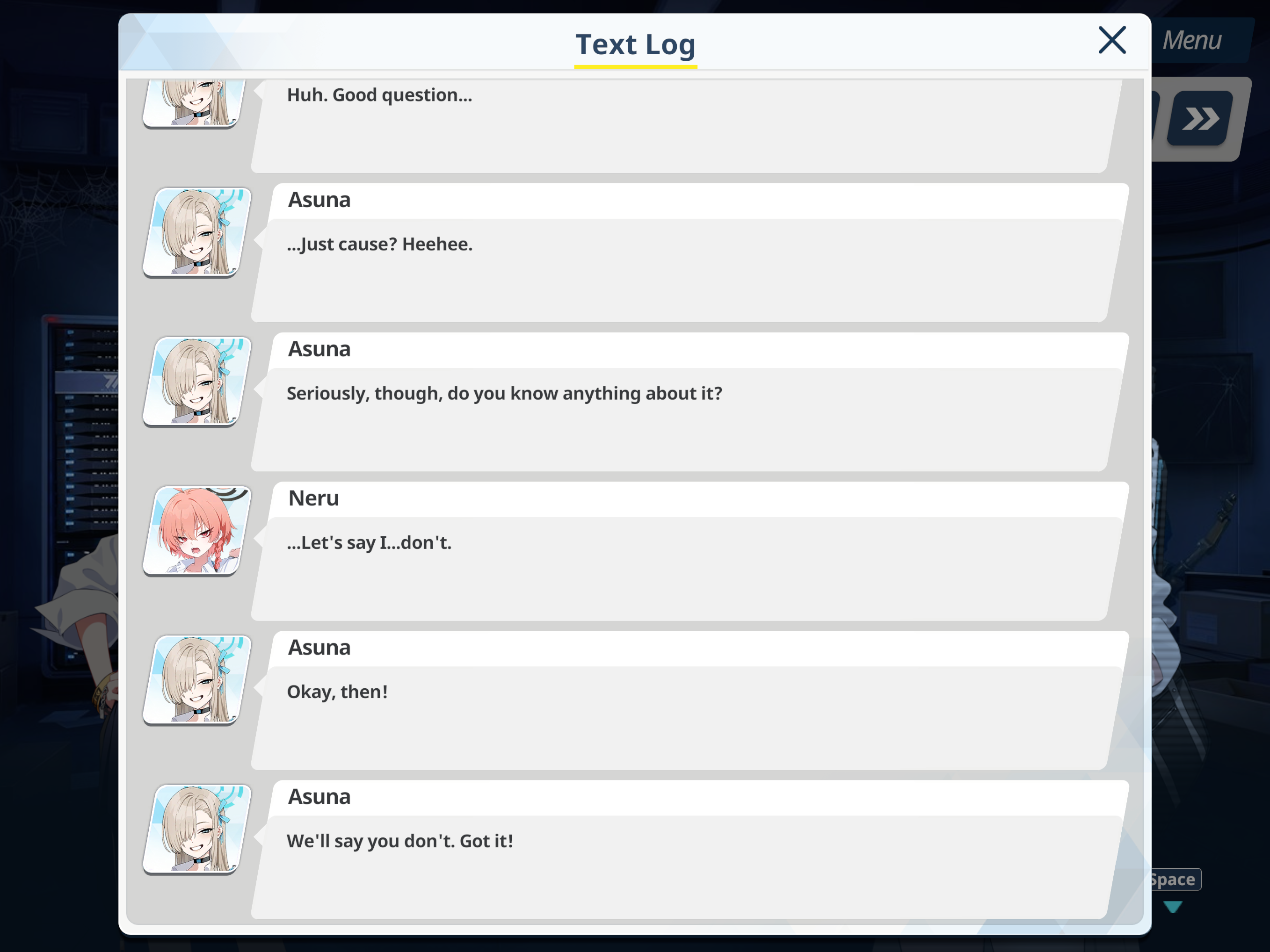This screenshot has height=952, width=1270.
Task: Click the fast-forward double arrow icon
Action: 1200,119
